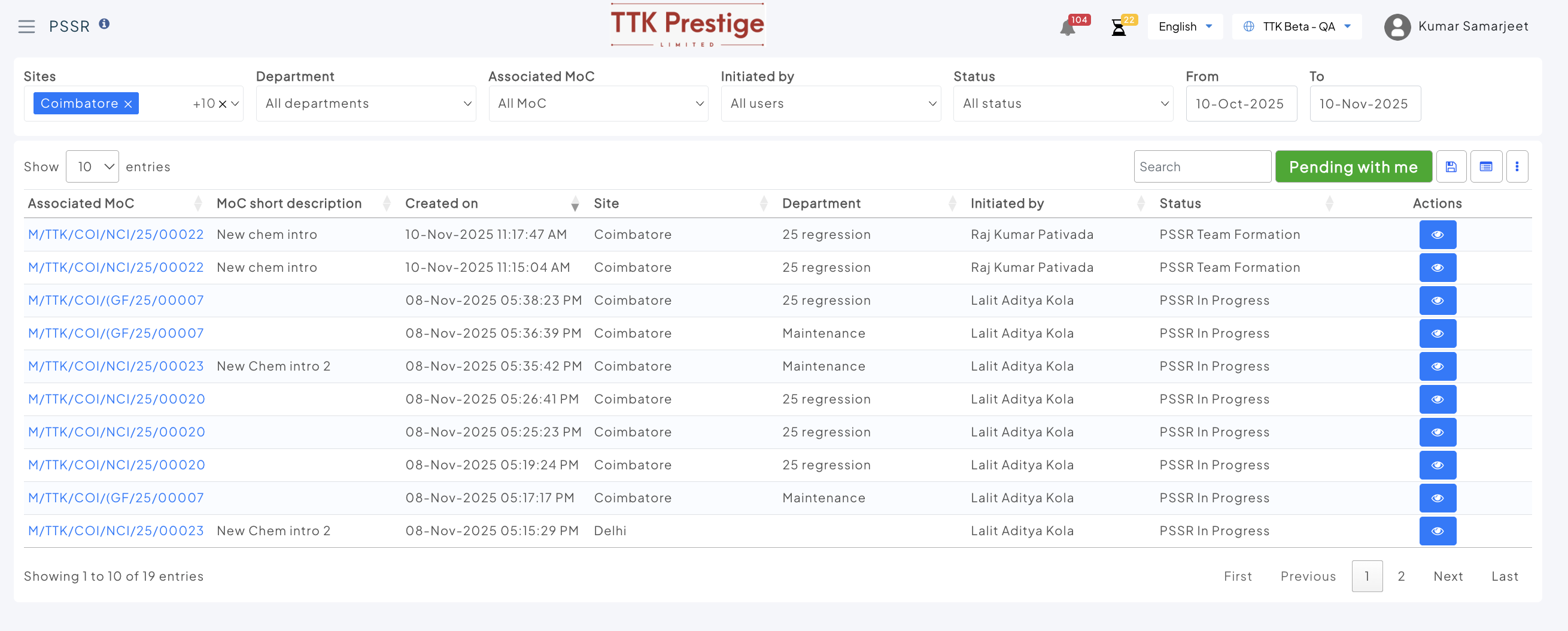Open the English language selector
The width and height of the screenshot is (1568, 631).
coord(1184,27)
